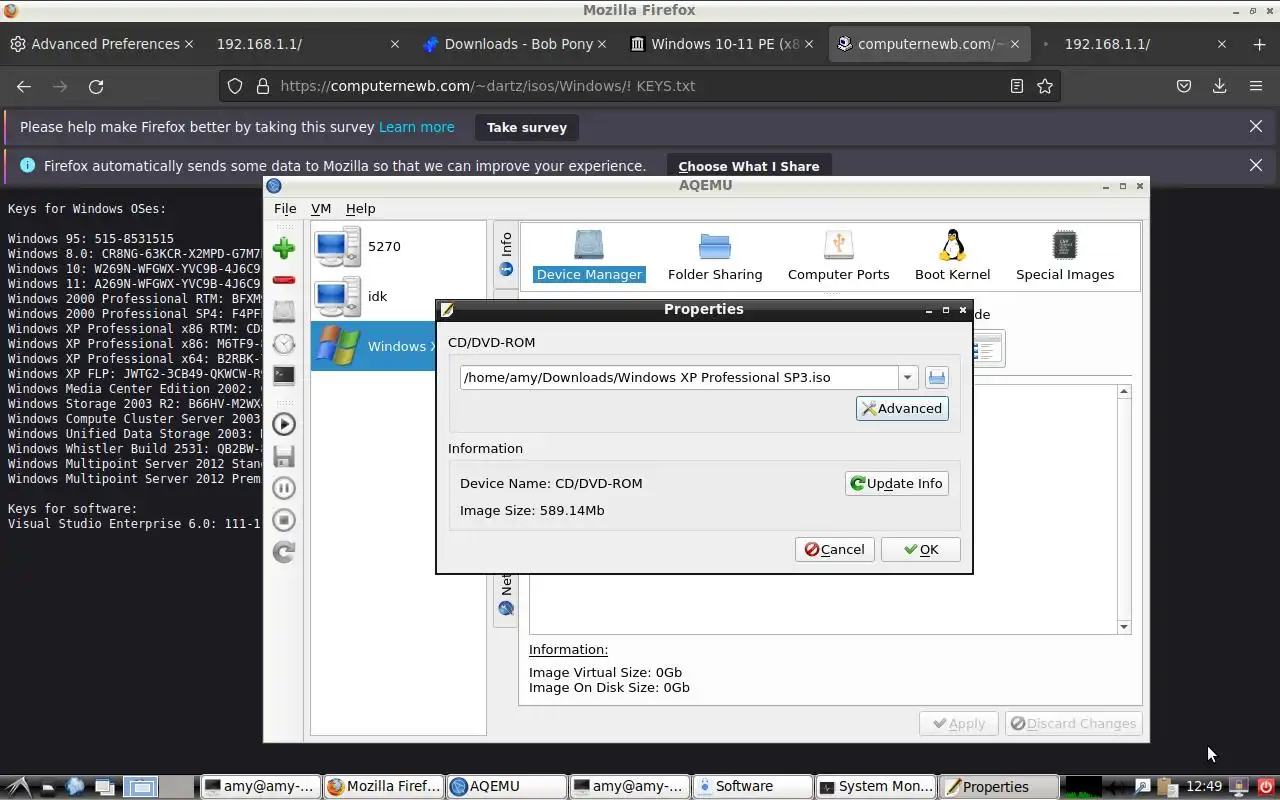The height and width of the screenshot is (800, 1280).
Task: Click the ISO path input field
Action: pos(679,377)
